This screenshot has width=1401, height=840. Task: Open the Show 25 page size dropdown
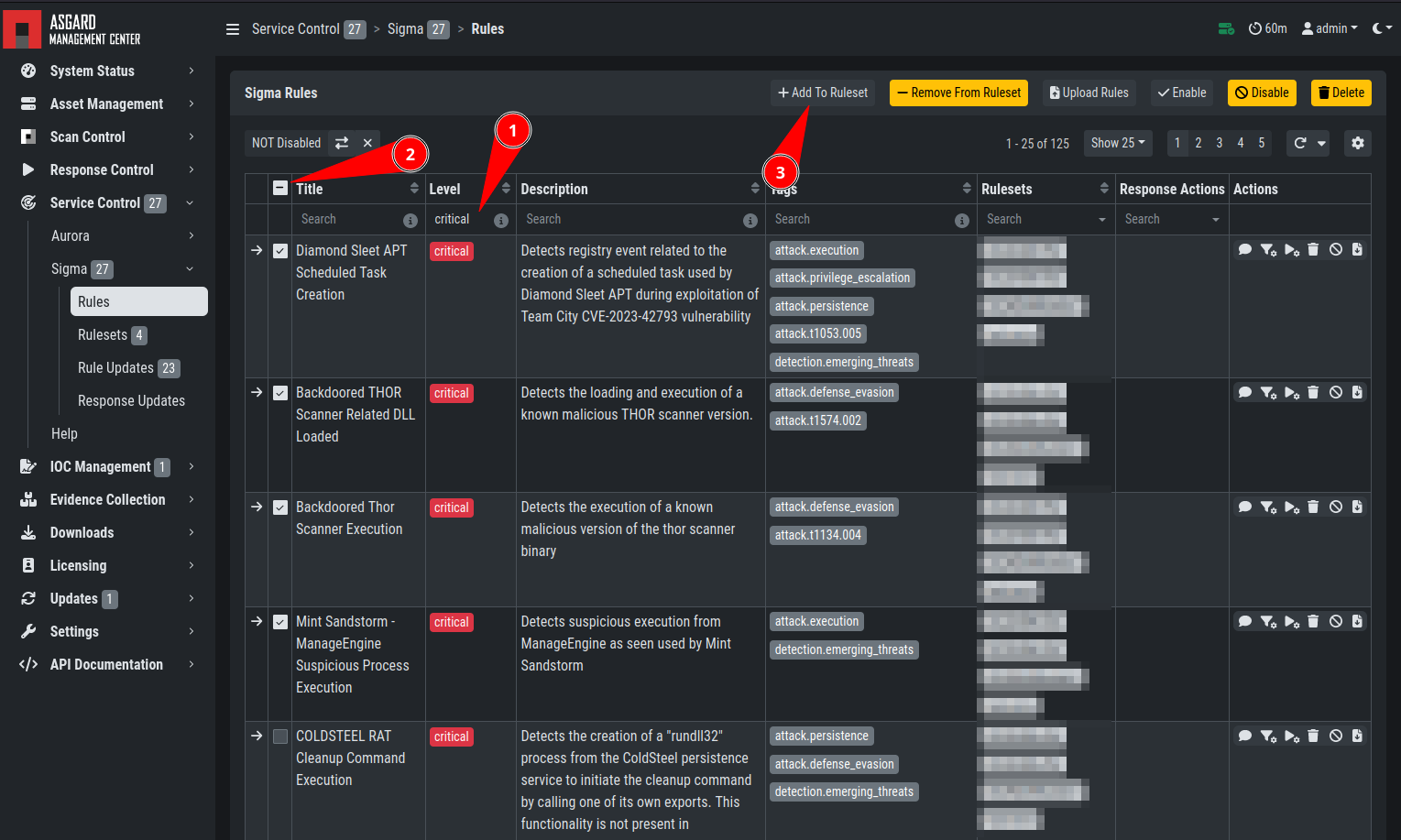point(1118,143)
